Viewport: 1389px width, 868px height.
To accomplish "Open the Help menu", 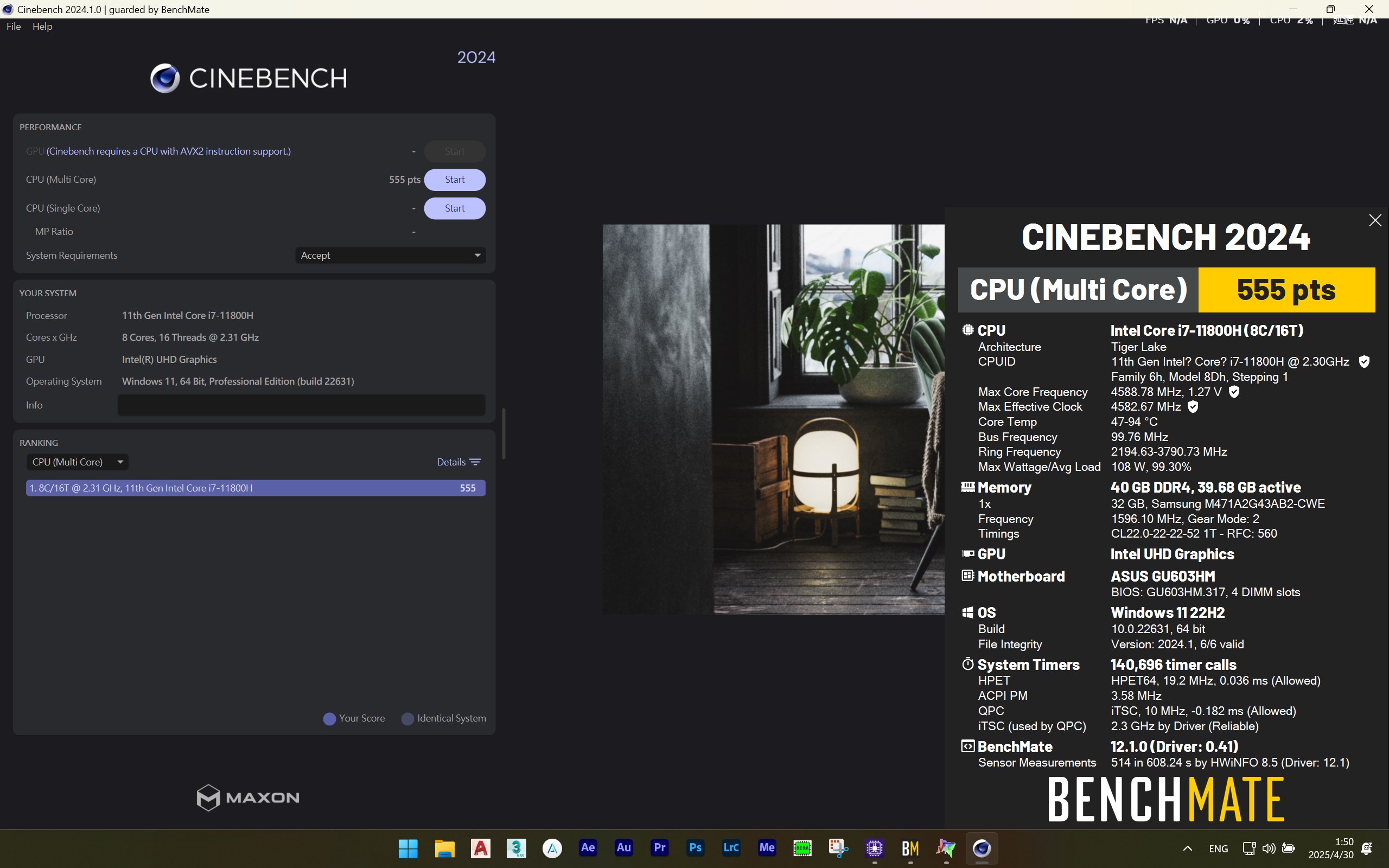I will [x=42, y=27].
